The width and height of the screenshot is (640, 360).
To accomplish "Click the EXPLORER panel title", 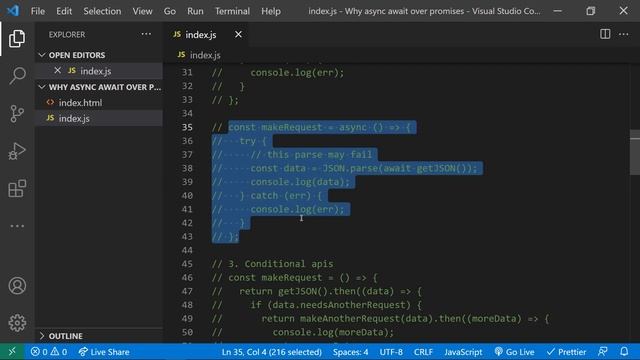I will point(67,35).
